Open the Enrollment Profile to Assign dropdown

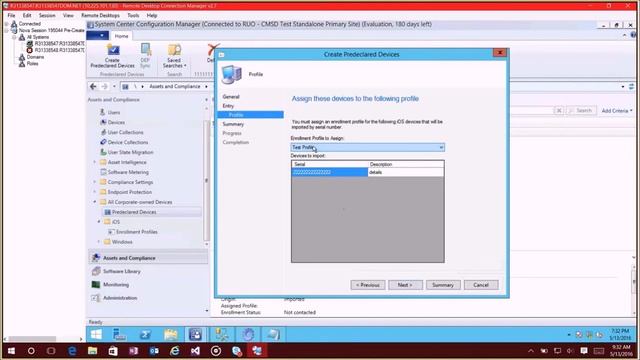[x=367, y=147]
